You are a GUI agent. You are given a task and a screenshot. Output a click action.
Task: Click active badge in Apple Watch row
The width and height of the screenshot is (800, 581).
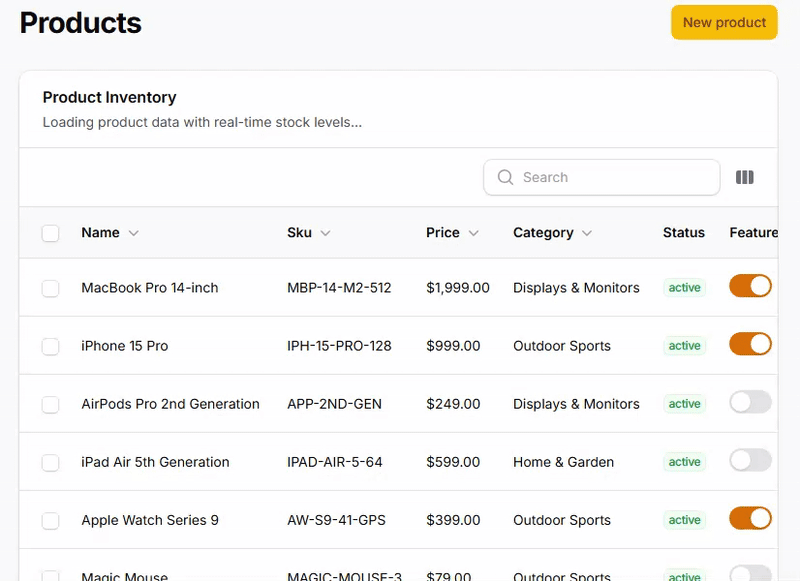click(x=684, y=520)
